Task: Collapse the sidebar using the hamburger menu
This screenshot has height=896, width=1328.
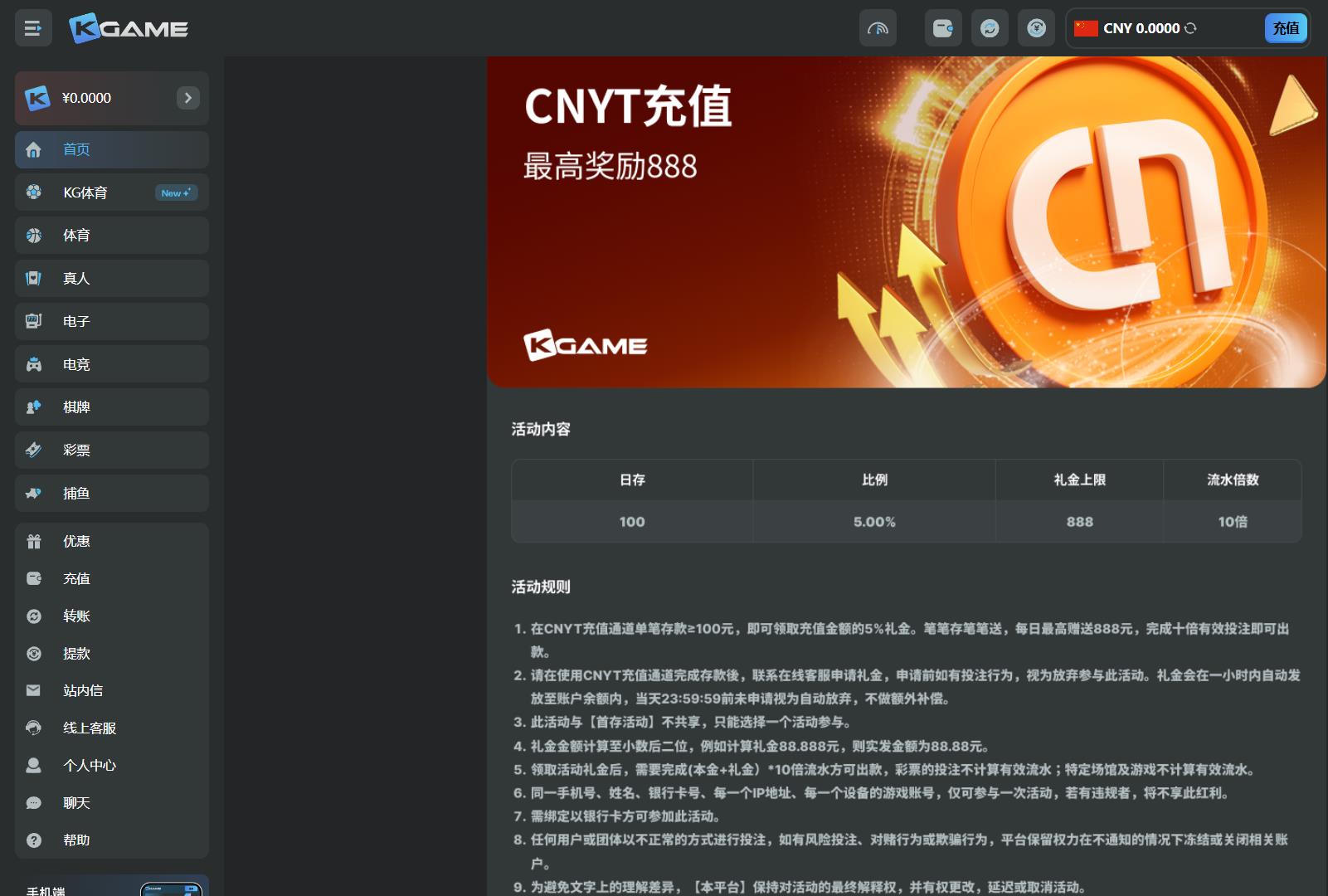Action: click(33, 27)
